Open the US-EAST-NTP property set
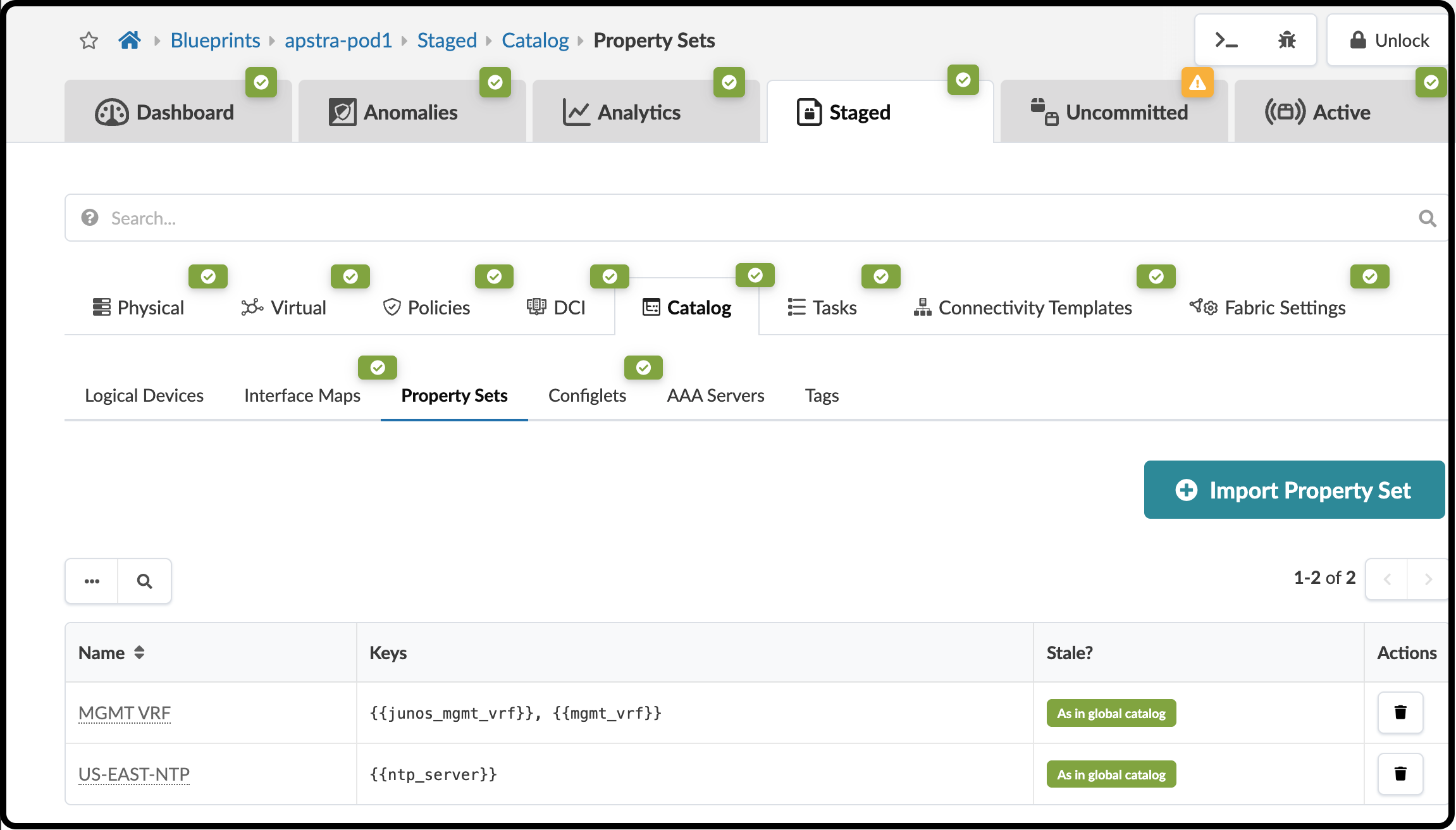This screenshot has height=830, width=1456. tap(134, 774)
